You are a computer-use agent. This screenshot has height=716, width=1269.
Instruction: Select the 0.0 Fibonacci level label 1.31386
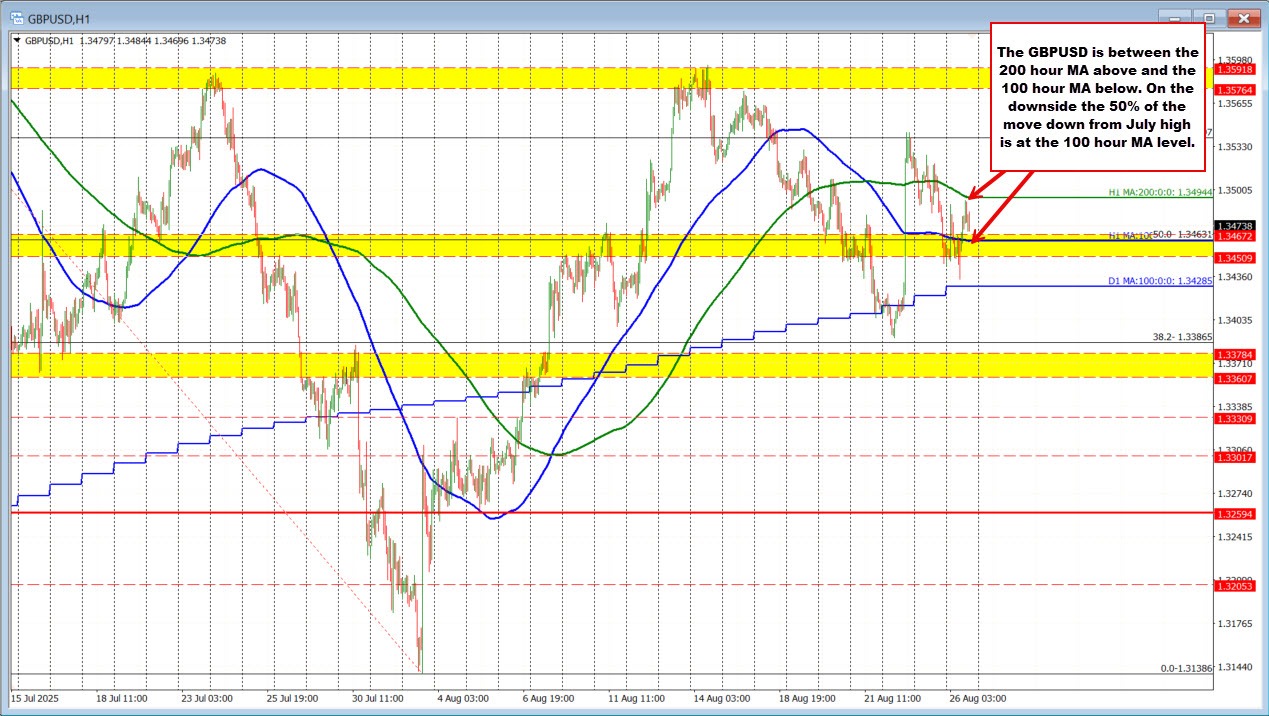1186,668
